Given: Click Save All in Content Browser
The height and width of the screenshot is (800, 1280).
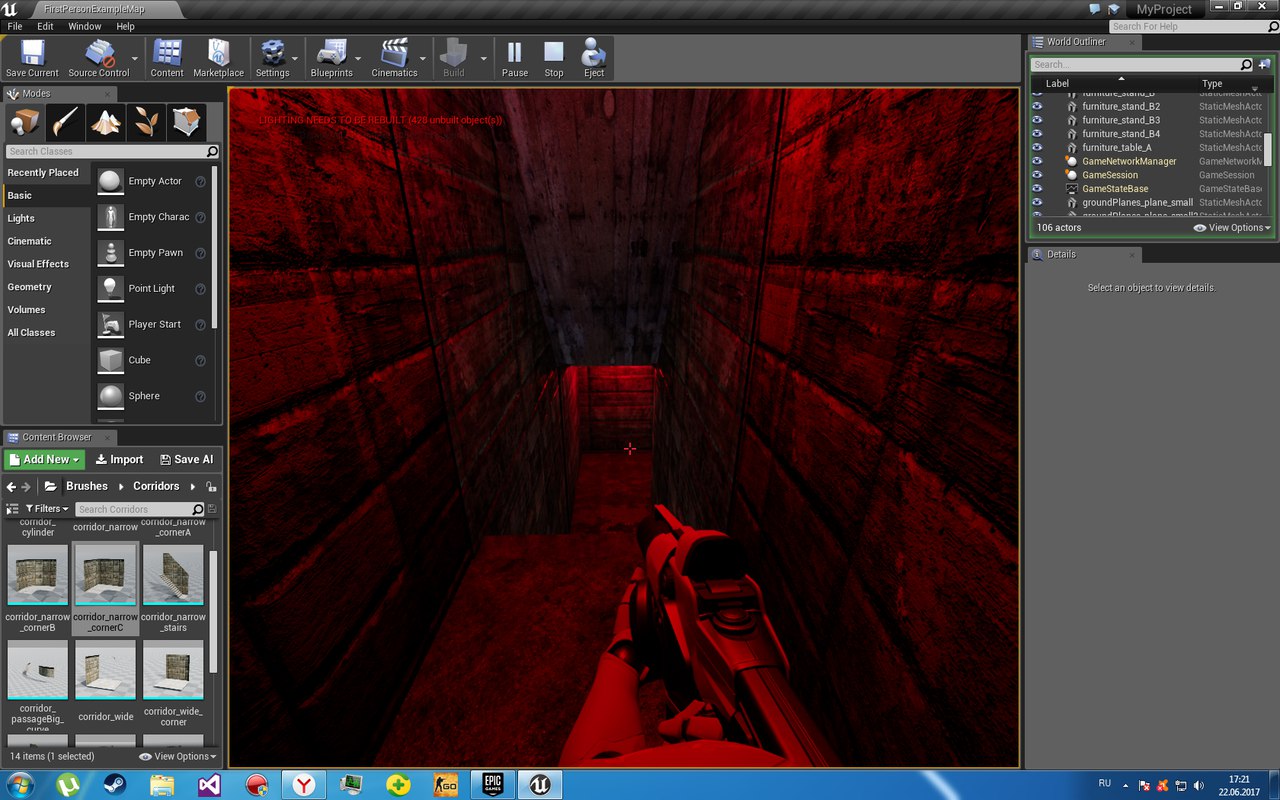Looking at the screenshot, I should [185, 460].
